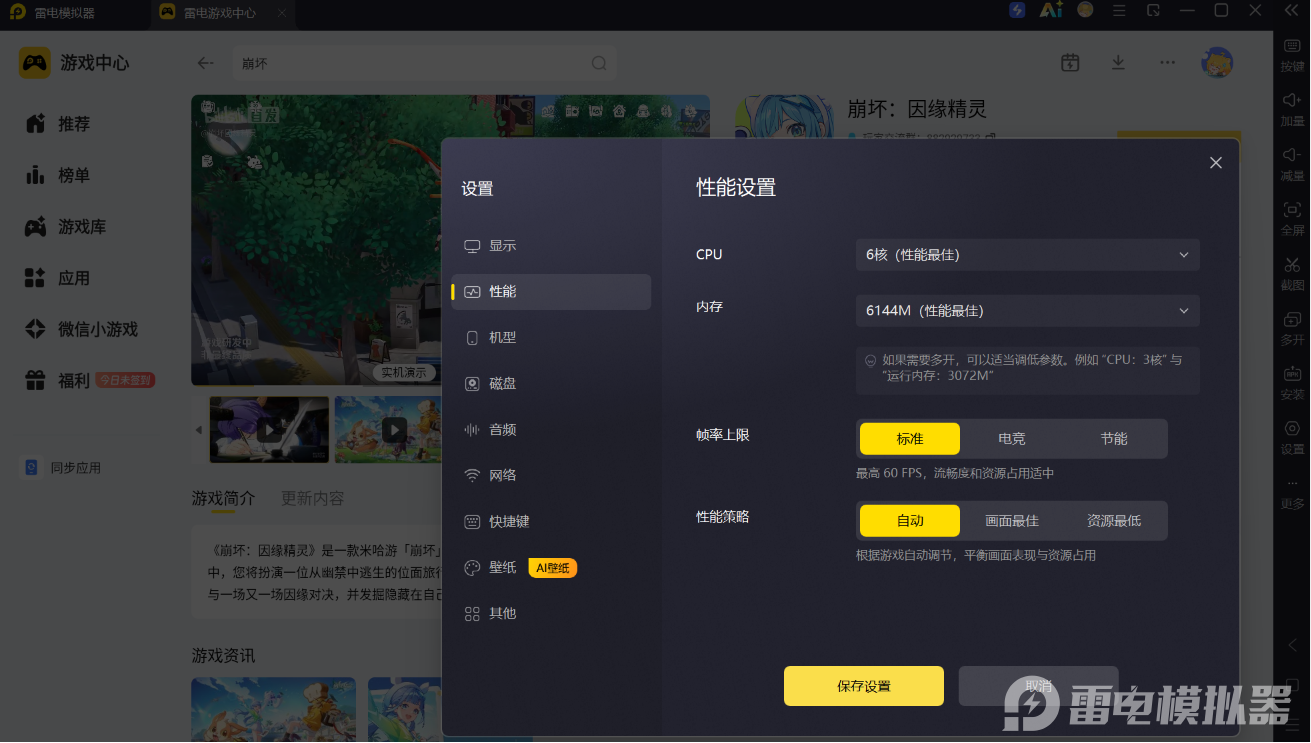This screenshot has width=1311, height=743.
Task: Choose 画面最佳 performance strategy
Action: pyautogui.click(x=1012, y=520)
